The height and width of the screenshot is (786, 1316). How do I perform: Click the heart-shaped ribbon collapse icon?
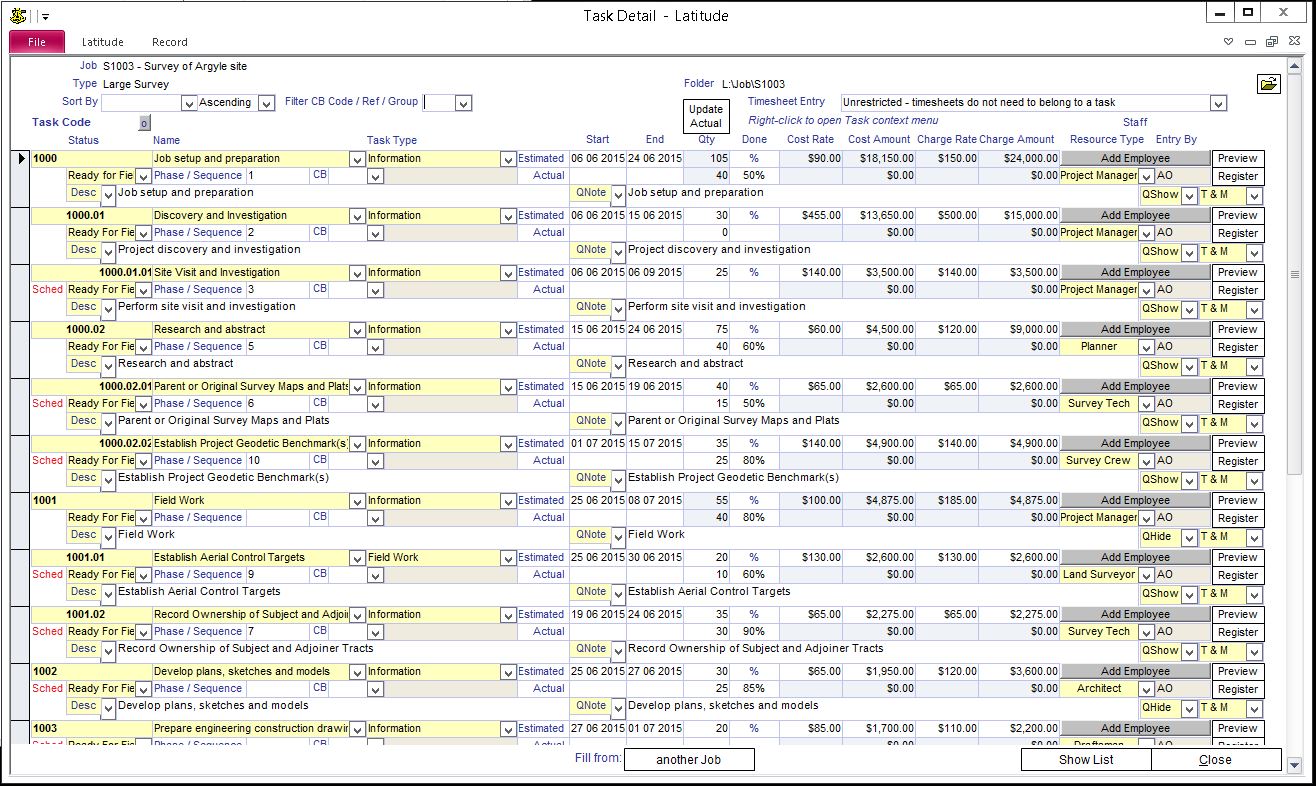pos(1231,42)
